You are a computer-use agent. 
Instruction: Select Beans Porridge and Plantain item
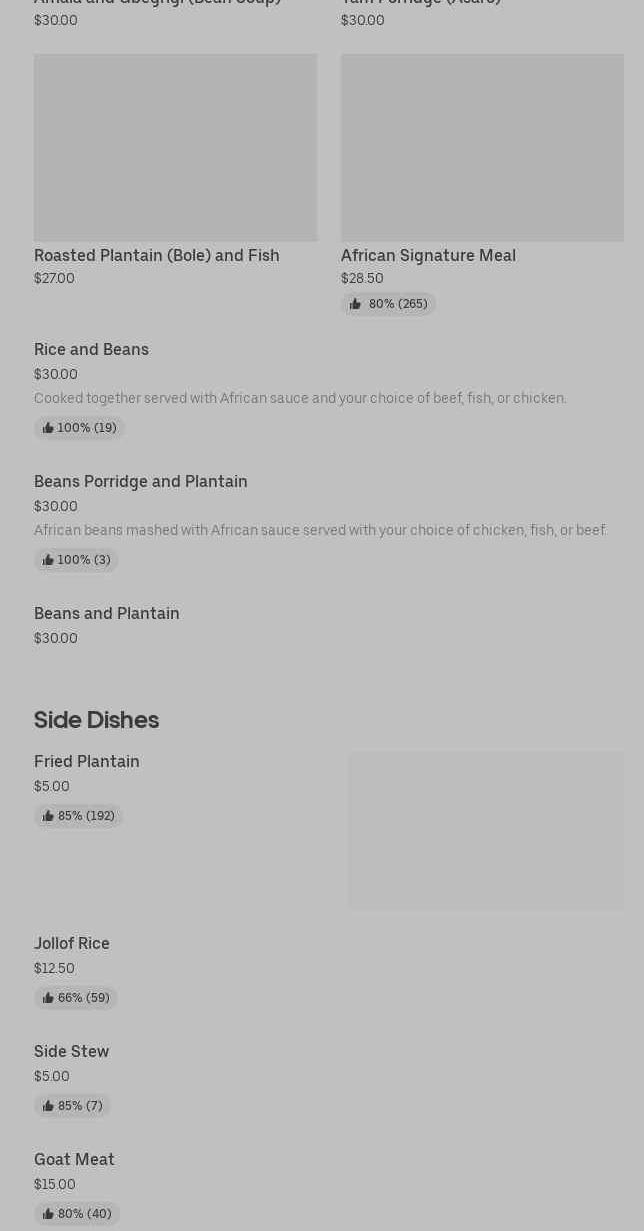[140, 482]
